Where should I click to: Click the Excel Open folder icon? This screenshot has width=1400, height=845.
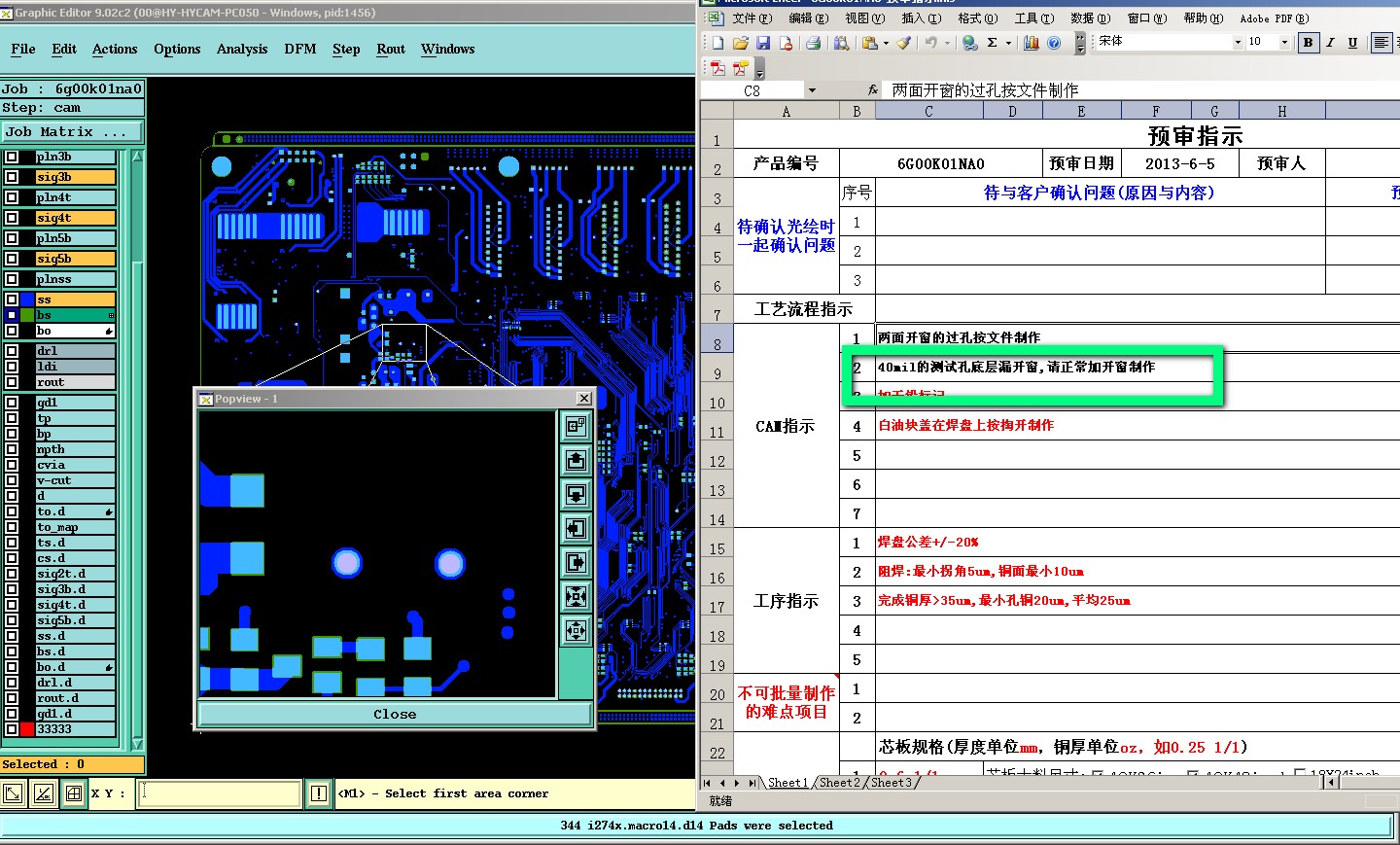(741, 42)
